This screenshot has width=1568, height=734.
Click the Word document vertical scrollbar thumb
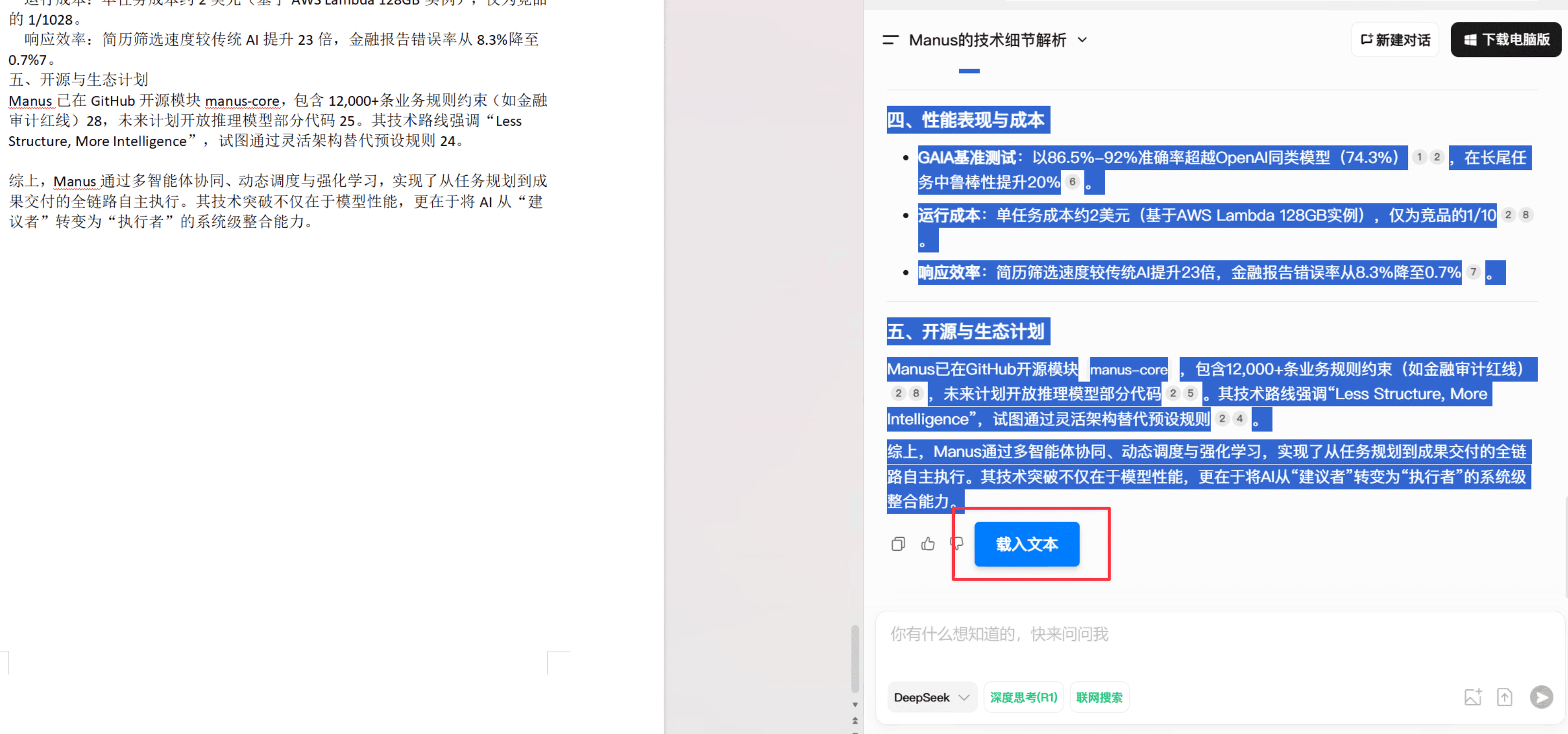click(x=855, y=659)
